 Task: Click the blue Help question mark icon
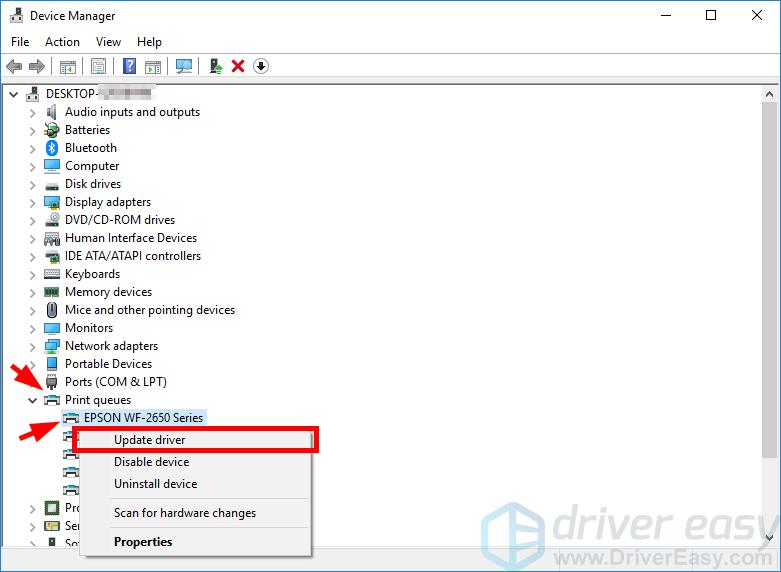pos(129,66)
